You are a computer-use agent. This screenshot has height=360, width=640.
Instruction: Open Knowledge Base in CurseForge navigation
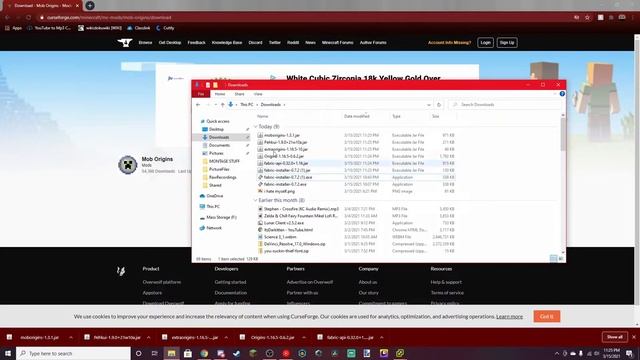(x=227, y=42)
